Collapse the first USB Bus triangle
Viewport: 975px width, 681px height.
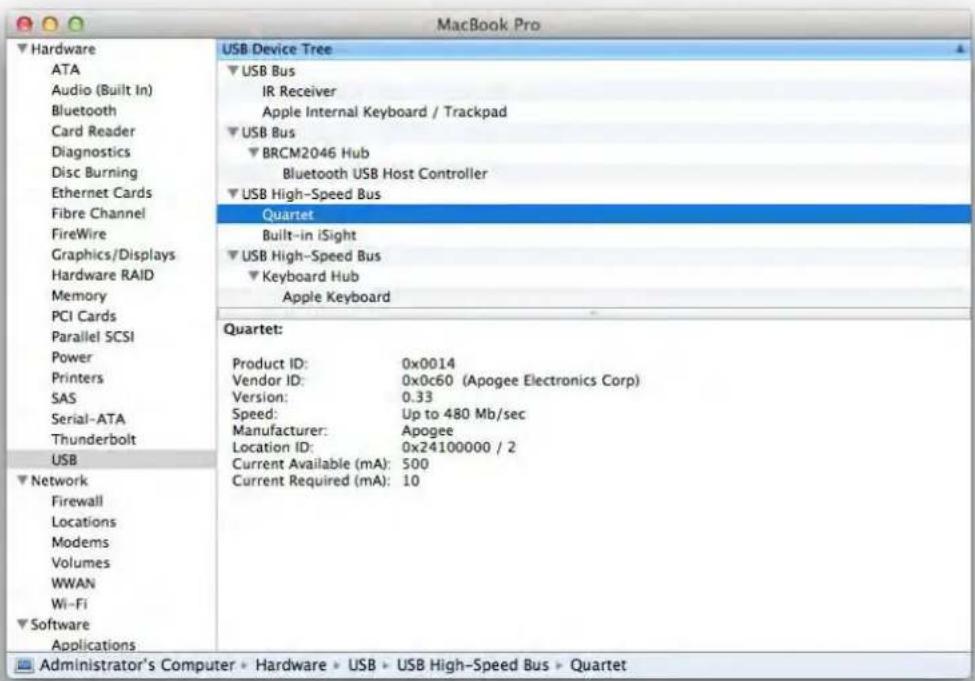233,70
